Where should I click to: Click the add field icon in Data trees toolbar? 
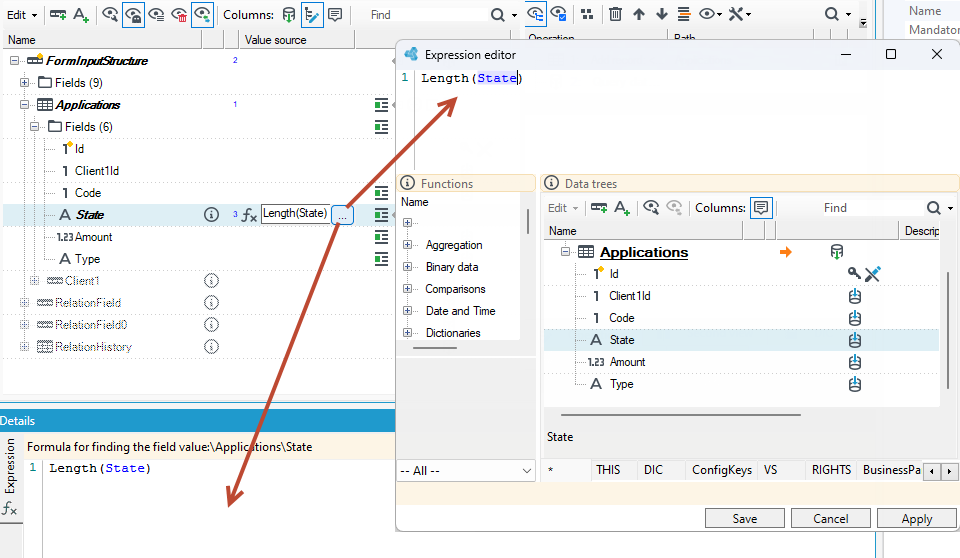599,208
